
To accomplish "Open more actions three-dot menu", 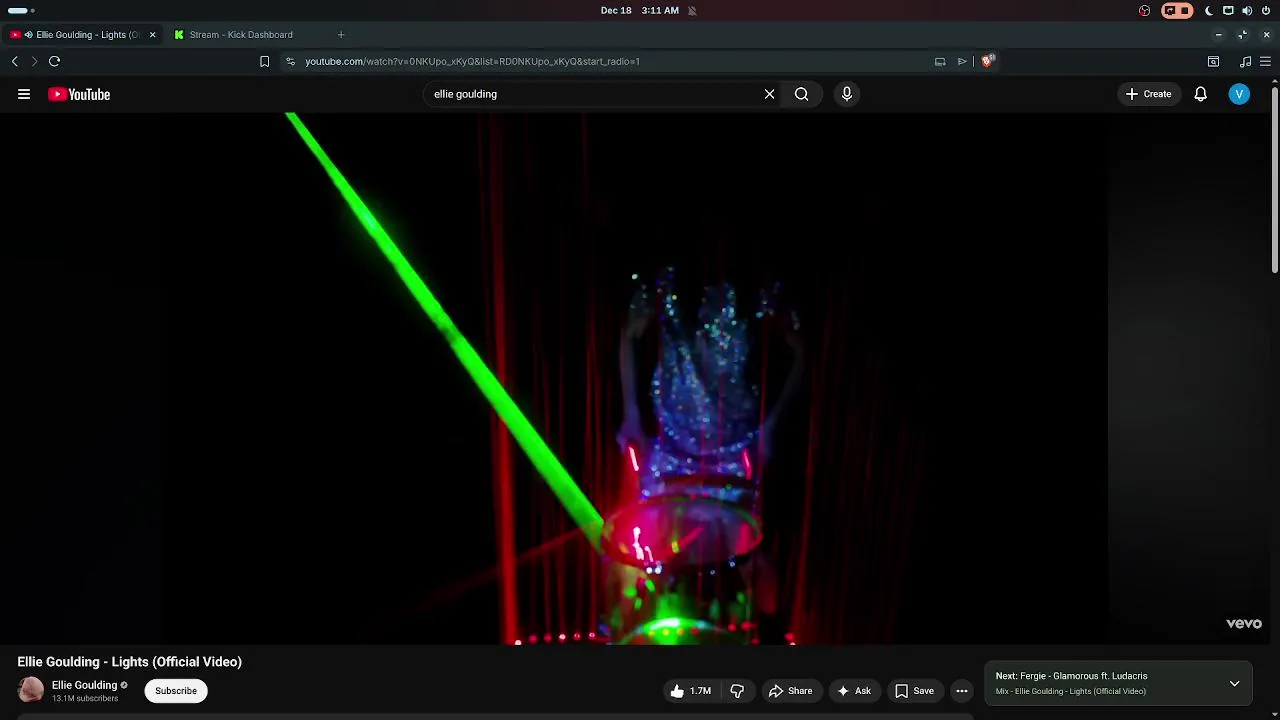I will [962, 691].
